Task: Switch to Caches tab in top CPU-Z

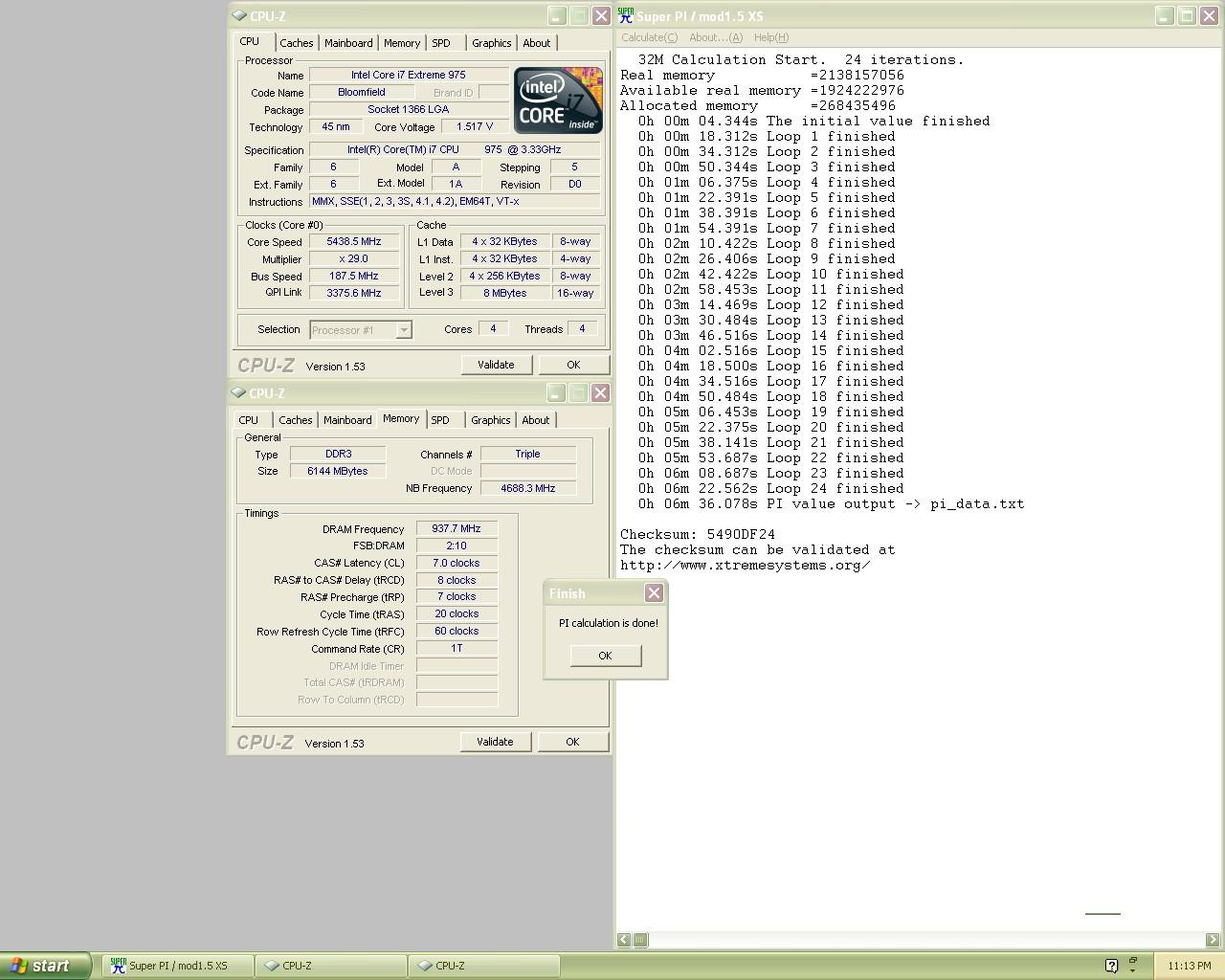Action: tap(297, 43)
